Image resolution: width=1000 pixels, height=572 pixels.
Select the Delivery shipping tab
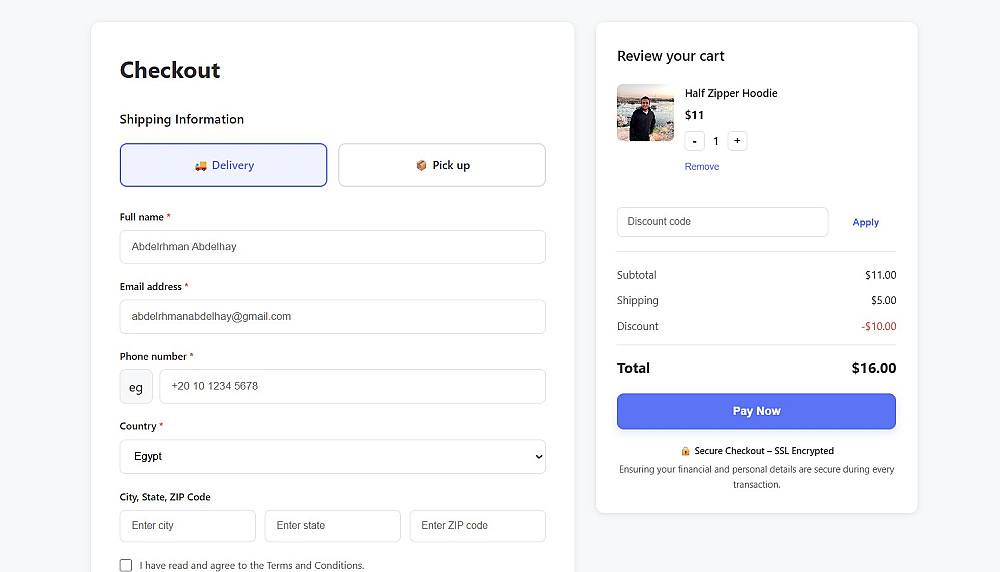[223, 165]
